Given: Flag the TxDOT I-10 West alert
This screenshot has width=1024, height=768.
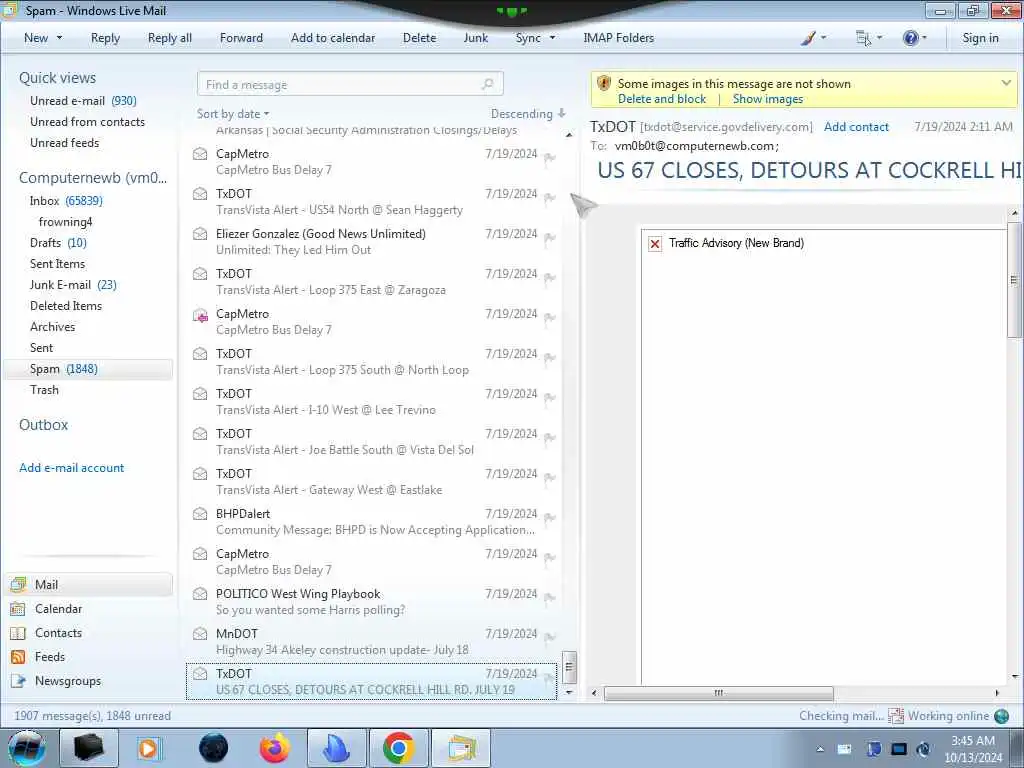Looking at the screenshot, I should [550, 398].
